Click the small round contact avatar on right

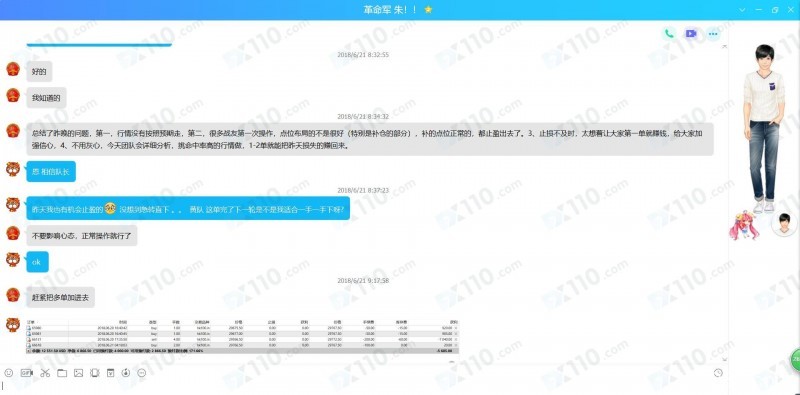tap(784, 224)
